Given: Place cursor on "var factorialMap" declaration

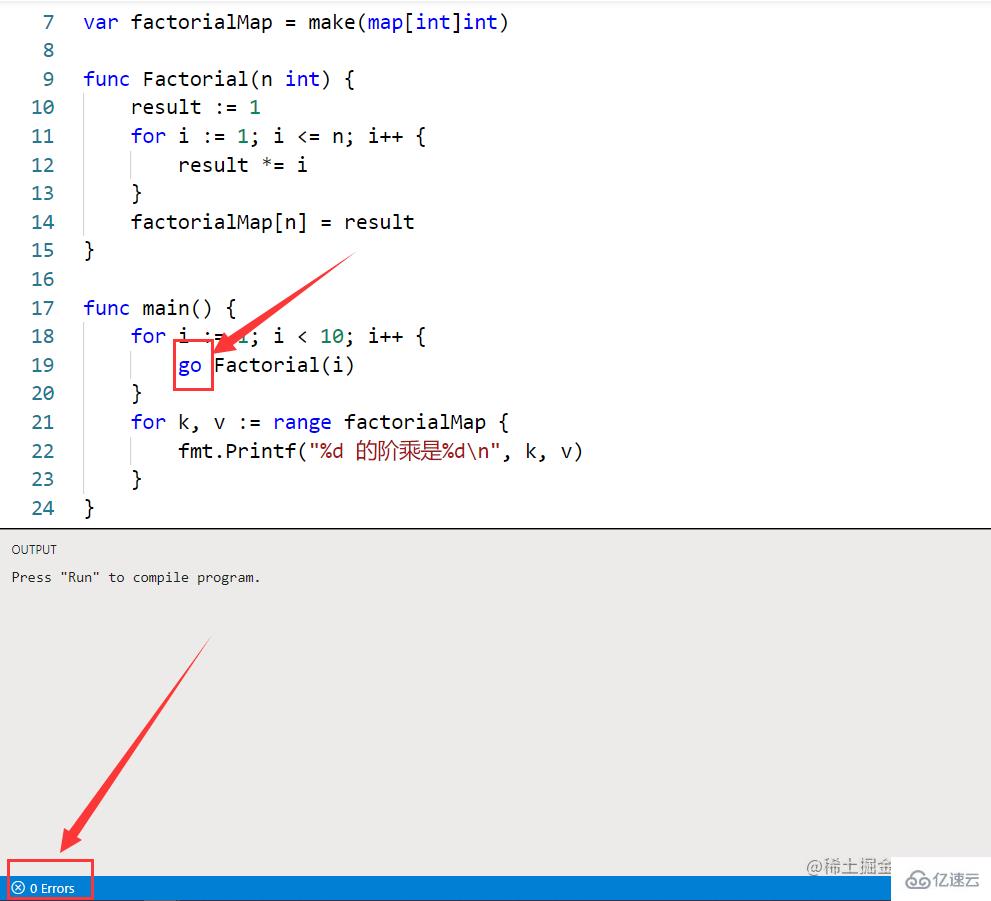Looking at the screenshot, I should pyautogui.click(x=178, y=23).
